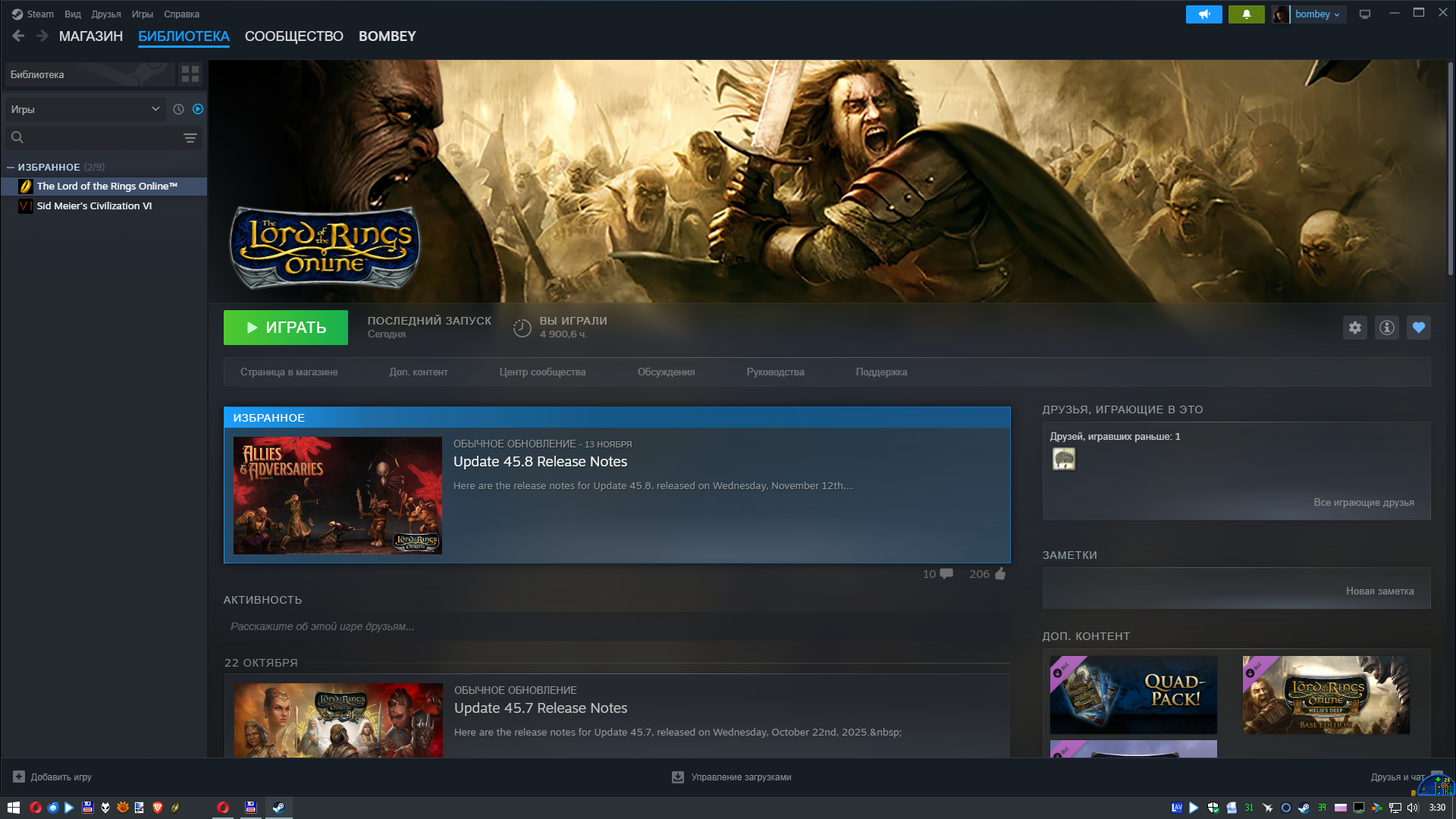Click the page vertical scrollbar
Screen dimensions: 1456x819
point(1450,167)
